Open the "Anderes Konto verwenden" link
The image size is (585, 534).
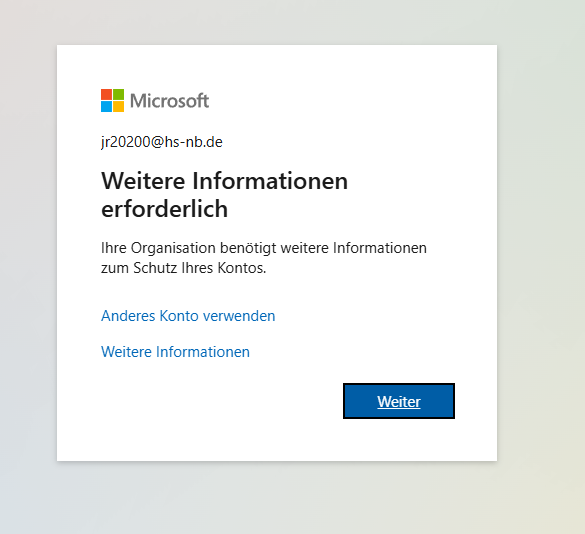point(188,316)
